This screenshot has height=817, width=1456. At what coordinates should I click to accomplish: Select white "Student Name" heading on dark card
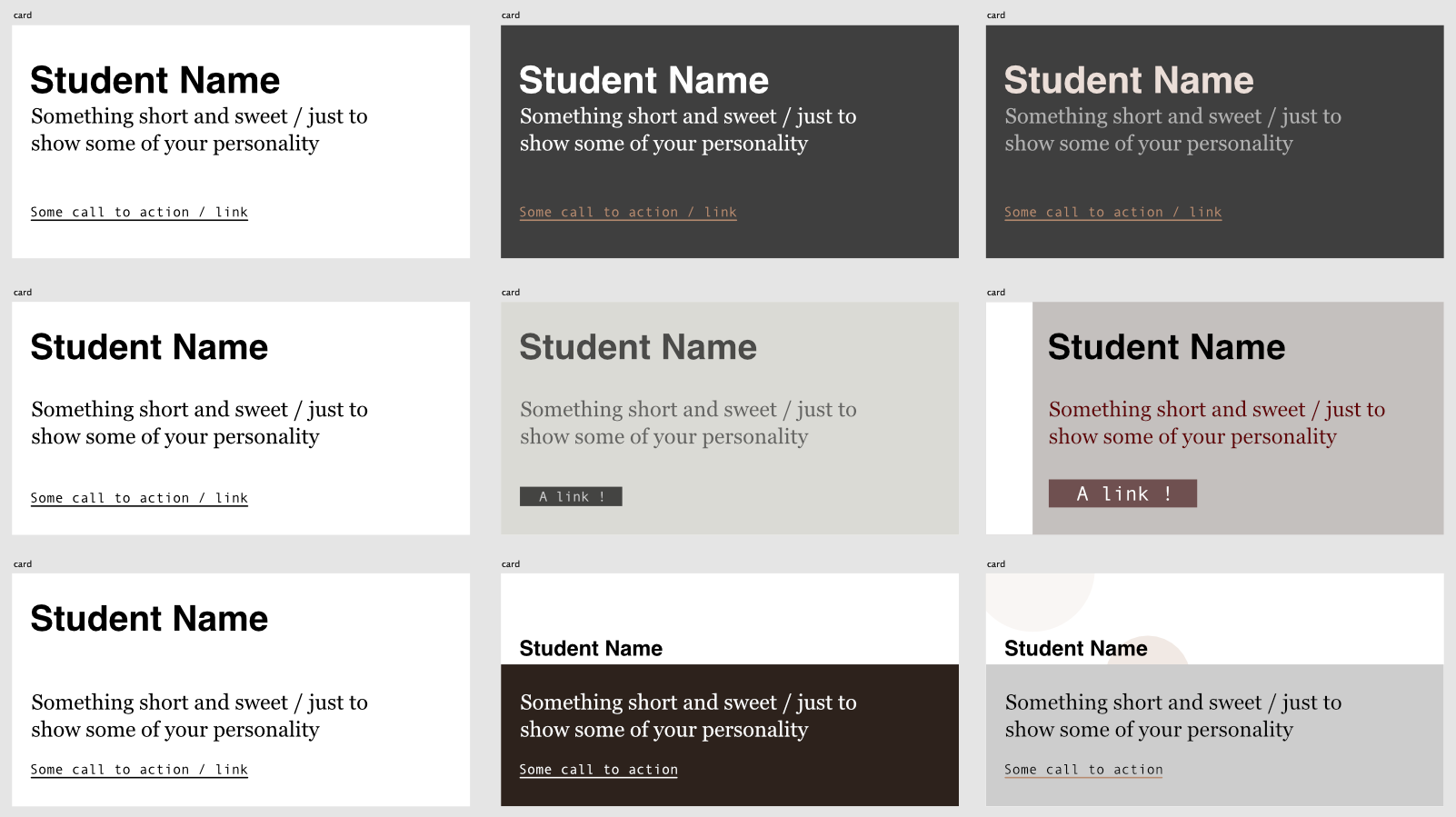click(x=644, y=80)
